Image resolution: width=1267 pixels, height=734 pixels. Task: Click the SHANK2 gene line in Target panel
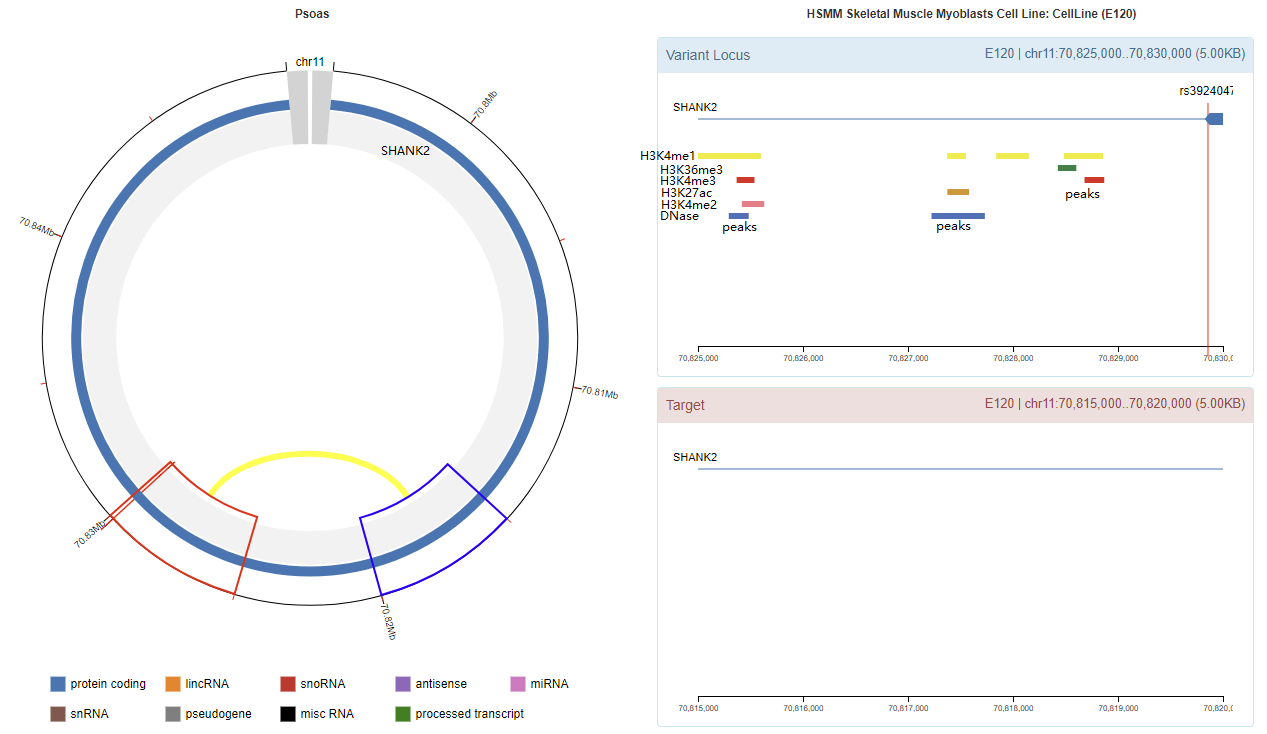(x=960, y=469)
